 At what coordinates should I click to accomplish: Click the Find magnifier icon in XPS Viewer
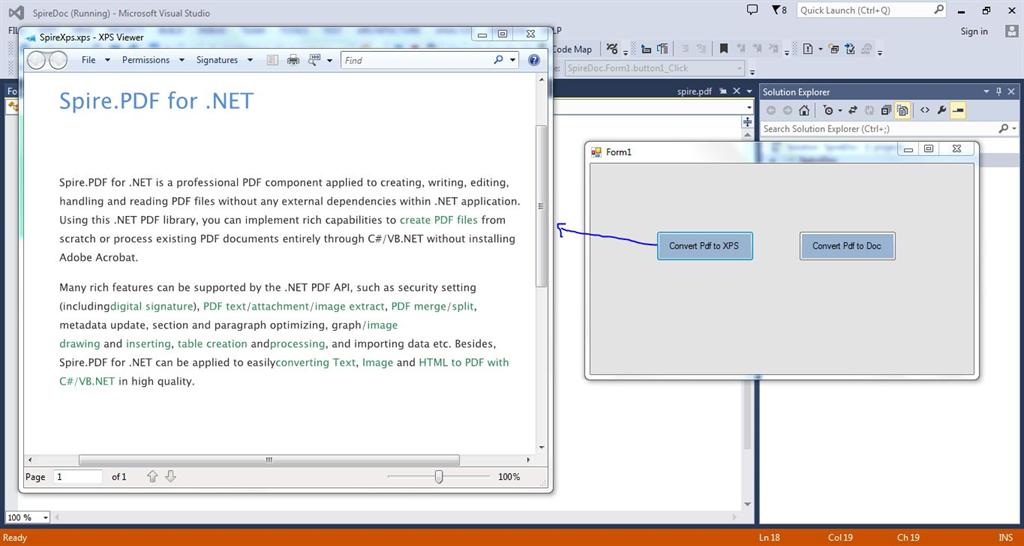pyautogui.click(x=498, y=60)
